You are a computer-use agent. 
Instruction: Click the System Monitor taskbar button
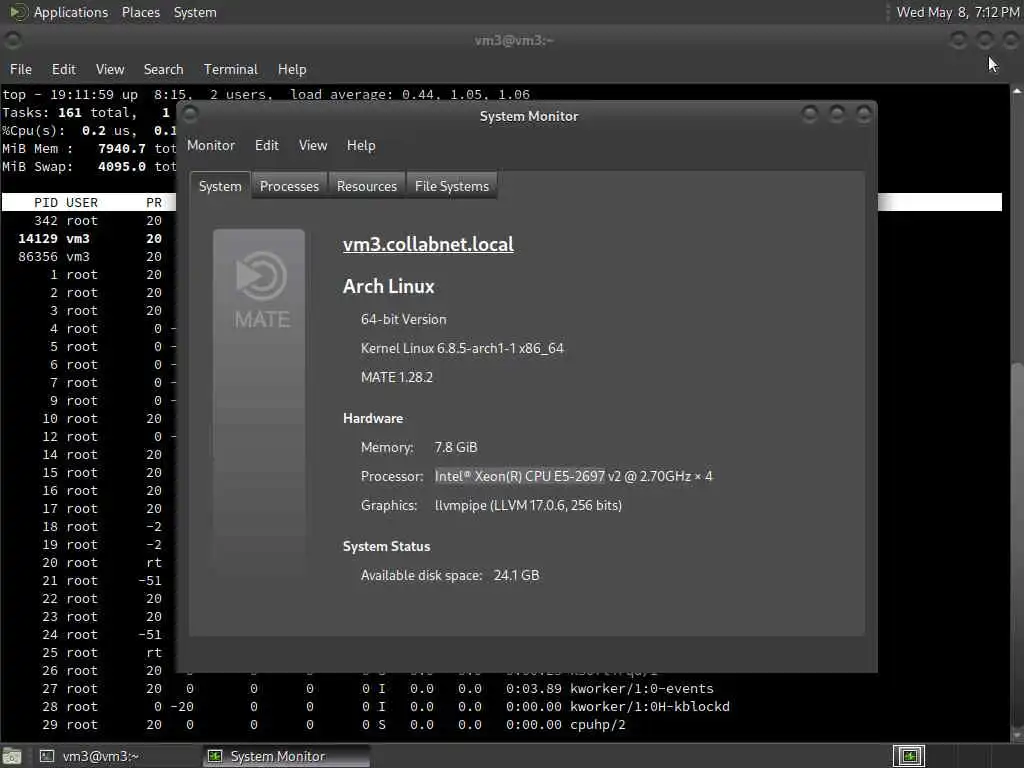pos(287,756)
